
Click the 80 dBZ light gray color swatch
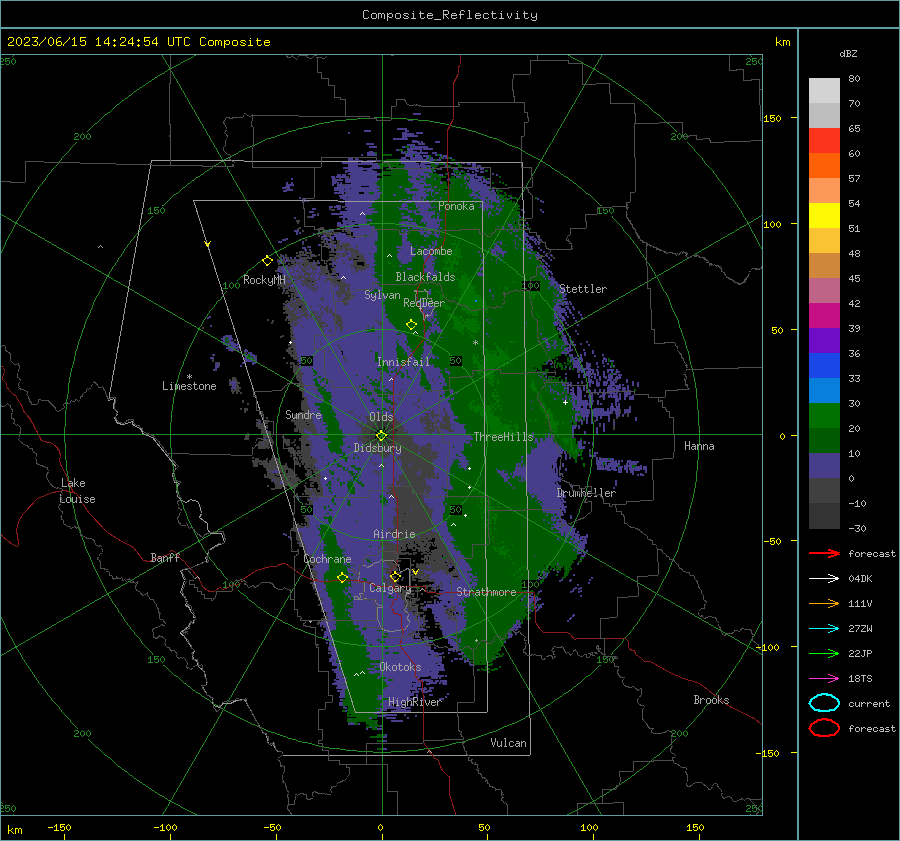(824, 90)
